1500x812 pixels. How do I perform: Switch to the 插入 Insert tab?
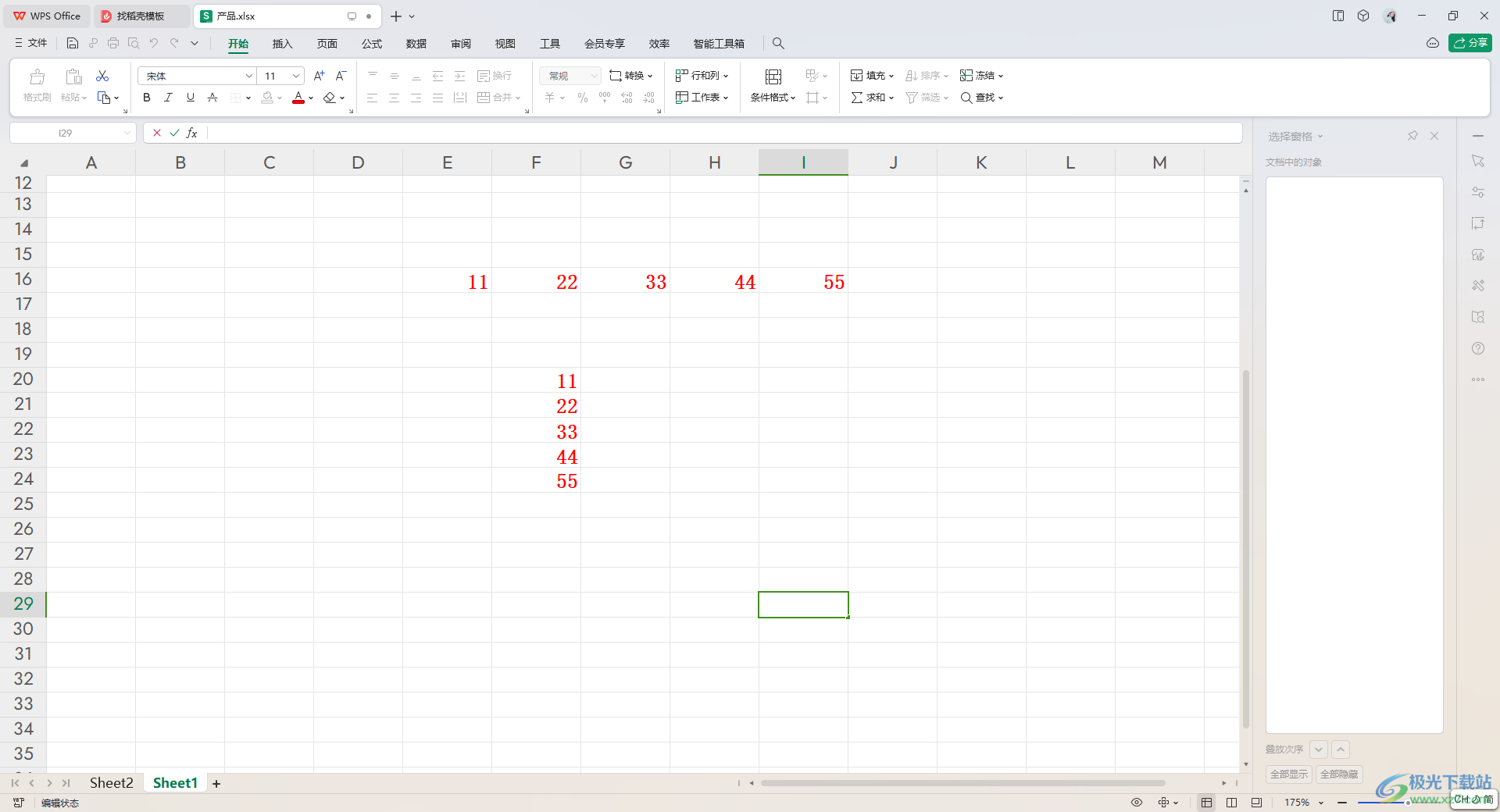pyautogui.click(x=282, y=44)
